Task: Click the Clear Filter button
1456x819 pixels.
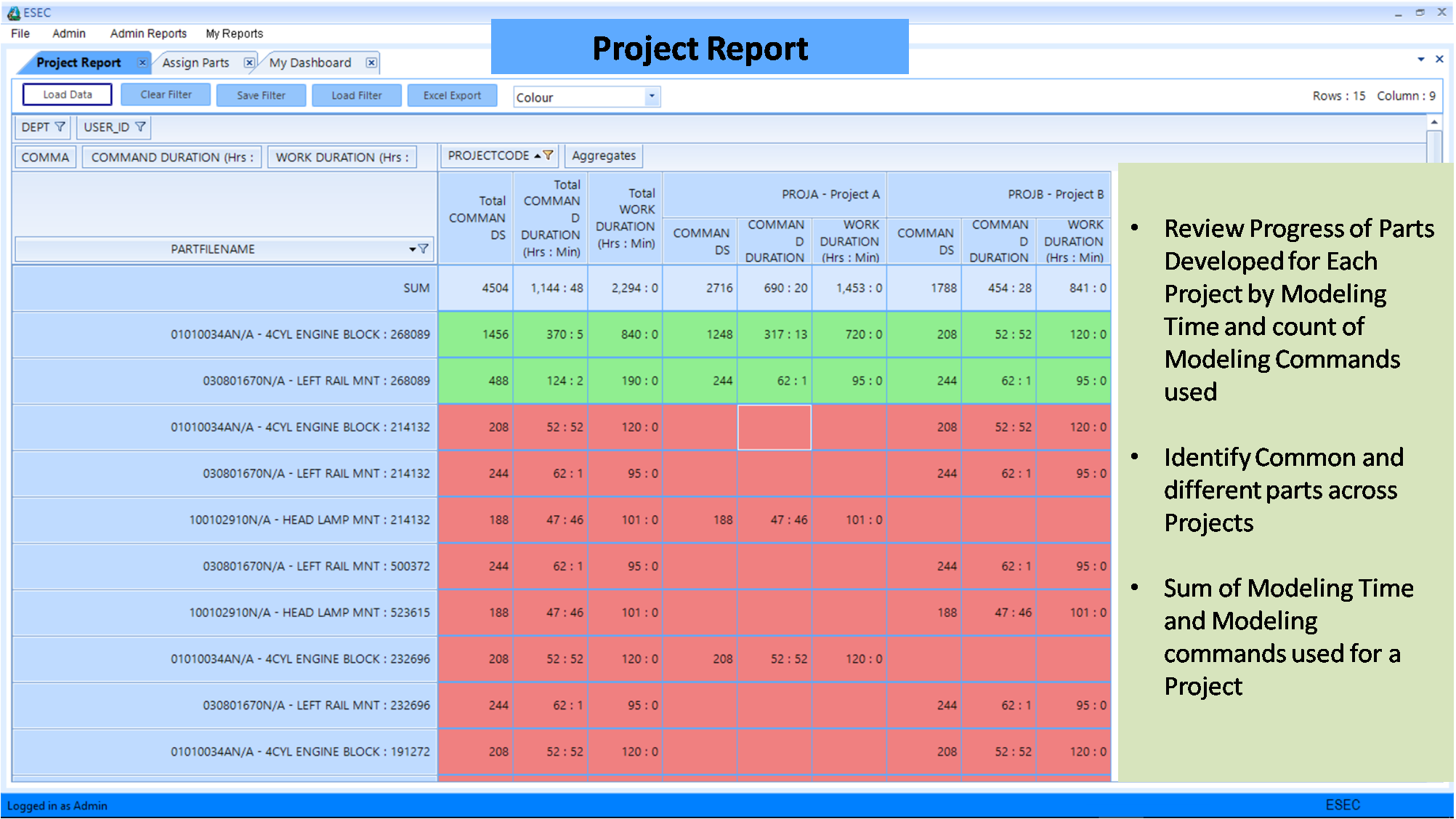Action: click(166, 94)
